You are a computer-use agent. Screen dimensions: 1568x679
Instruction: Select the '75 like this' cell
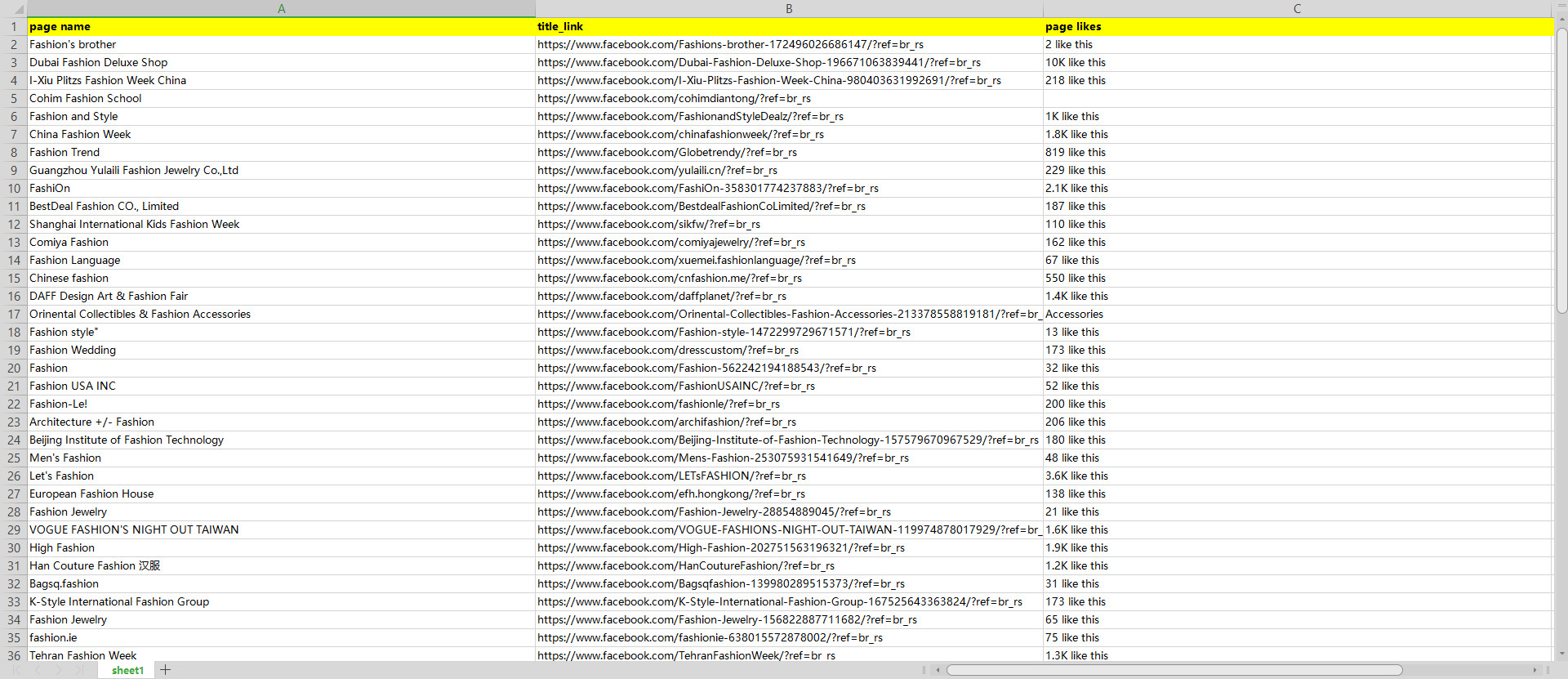(1297, 638)
